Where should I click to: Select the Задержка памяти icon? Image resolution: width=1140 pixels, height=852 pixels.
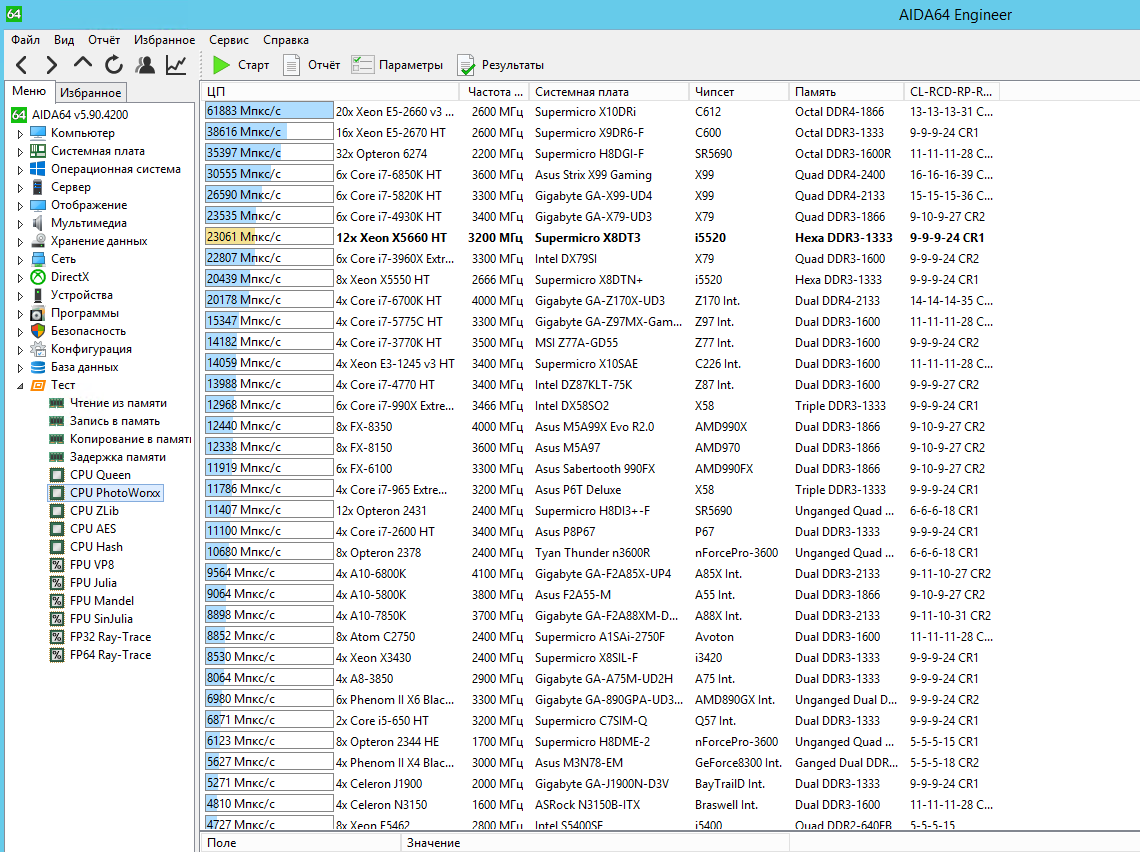pos(57,457)
